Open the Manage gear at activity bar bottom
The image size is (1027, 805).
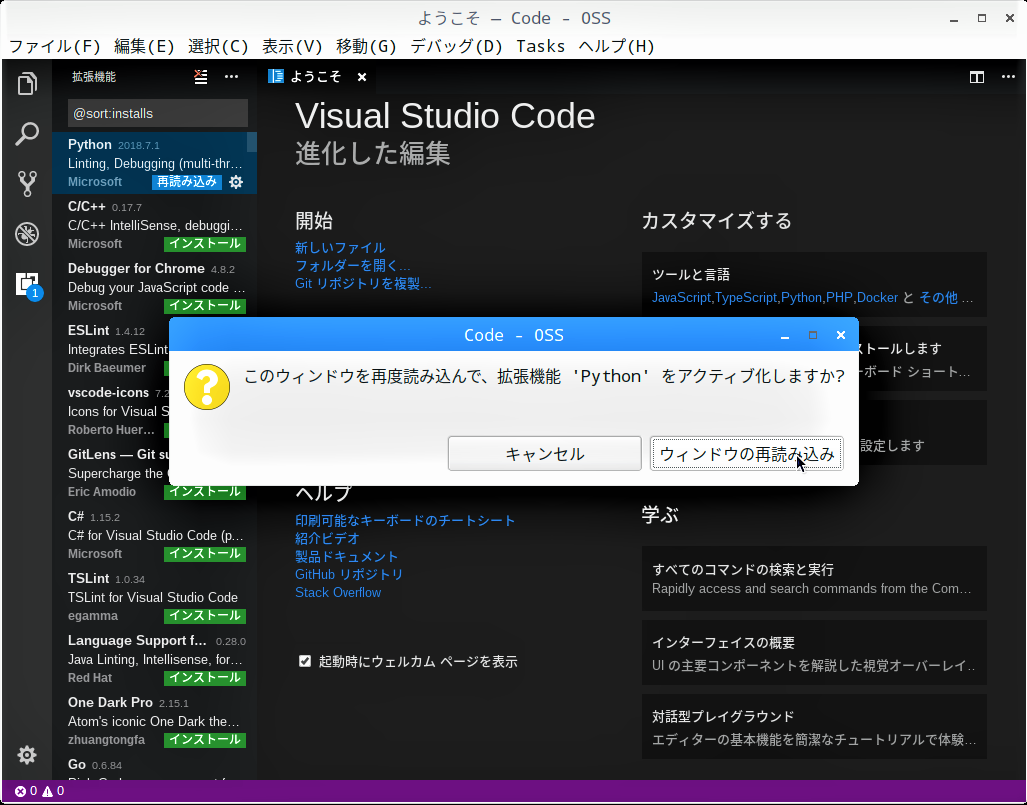[27, 755]
